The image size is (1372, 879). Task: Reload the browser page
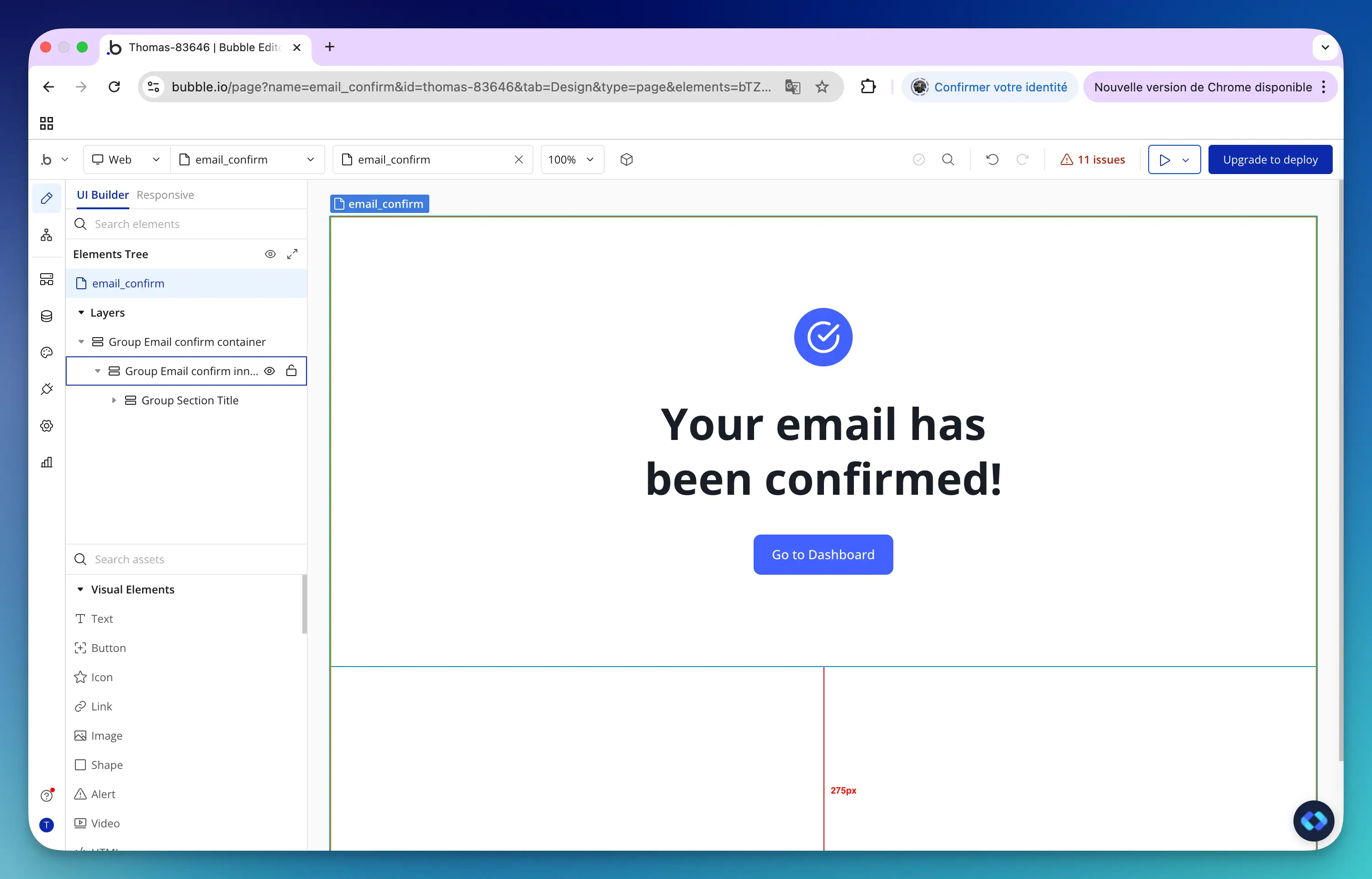[x=114, y=87]
